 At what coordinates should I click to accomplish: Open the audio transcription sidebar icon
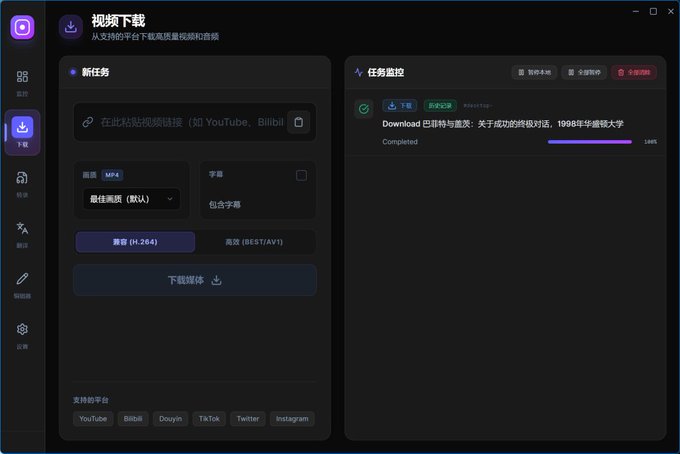click(x=22, y=183)
